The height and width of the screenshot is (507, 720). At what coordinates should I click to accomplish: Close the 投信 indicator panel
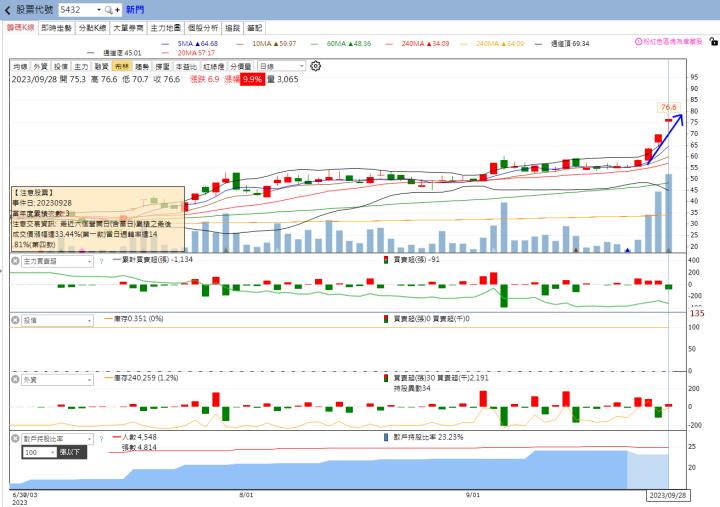[x=15, y=320]
